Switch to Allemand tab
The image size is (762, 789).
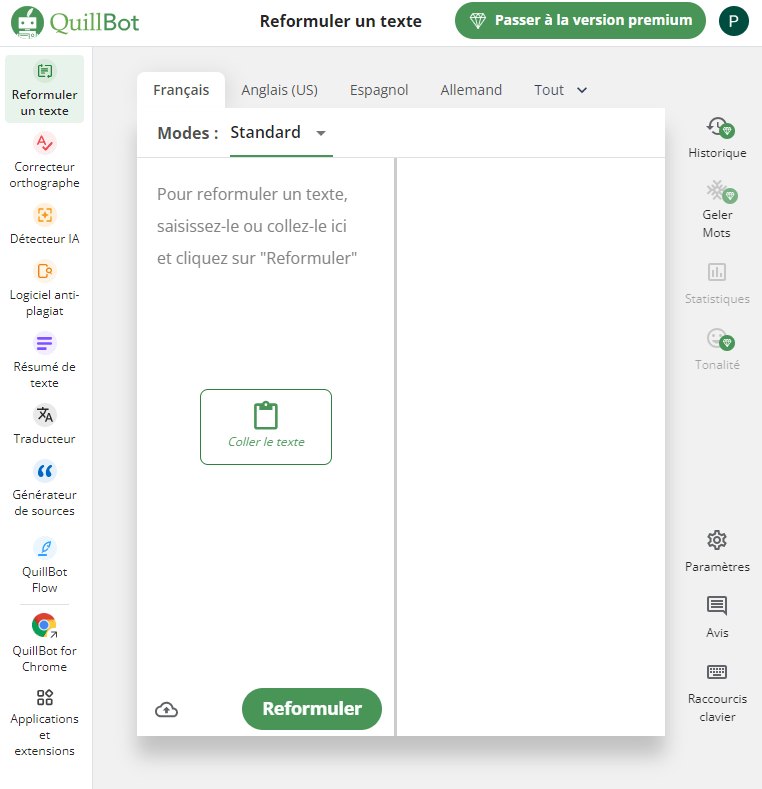click(471, 90)
